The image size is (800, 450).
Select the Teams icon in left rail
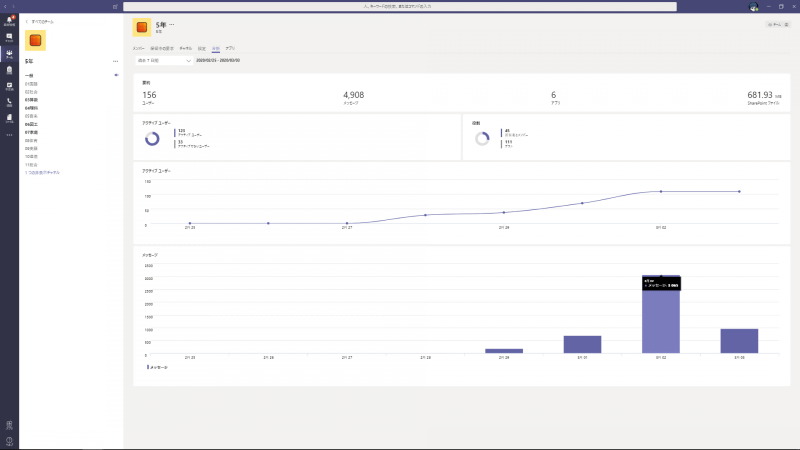9,54
